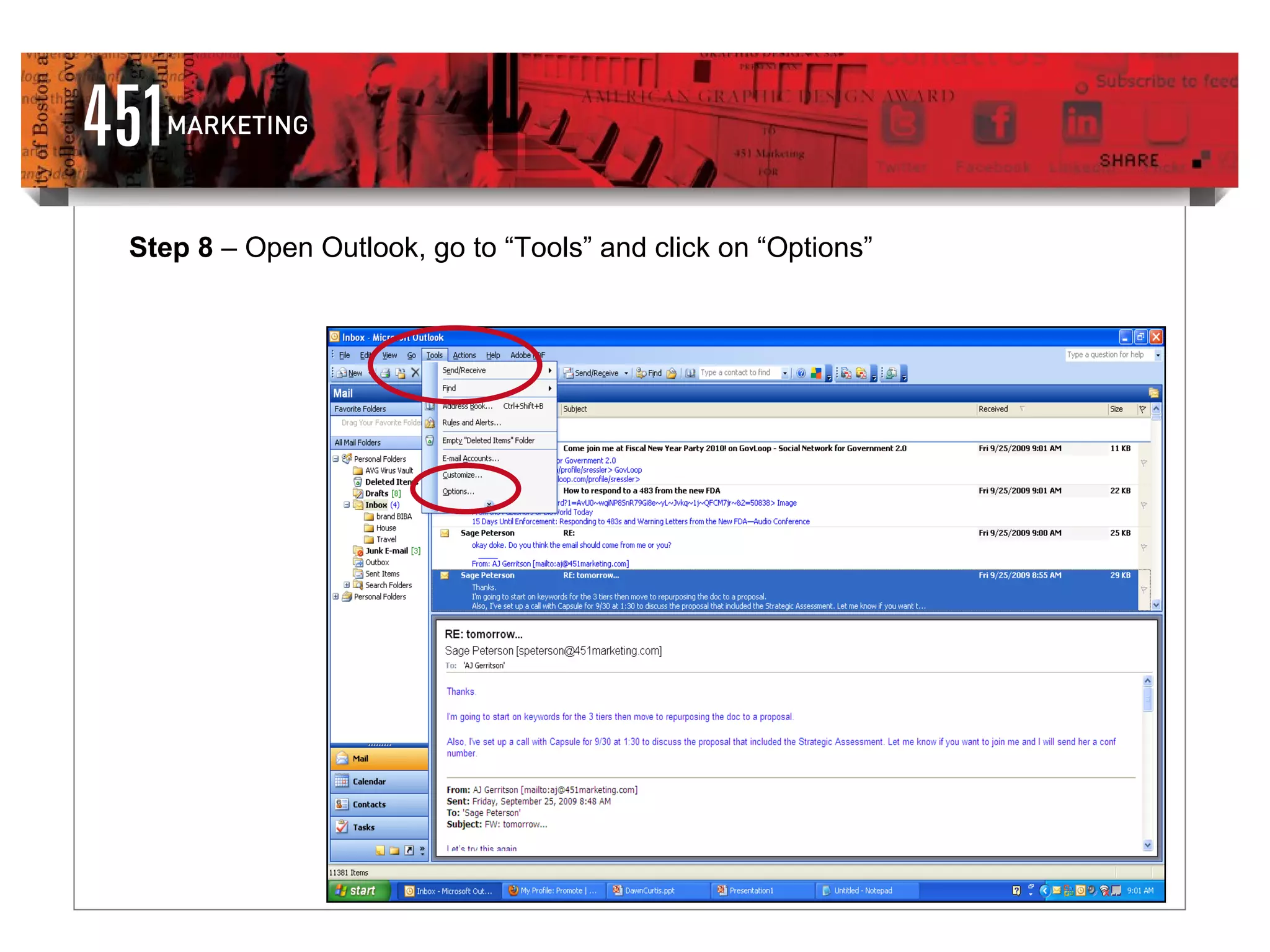This screenshot has width=1270, height=952.
Task: Click the Adobe PDF toolbar icon after Find
Action: coord(671,373)
